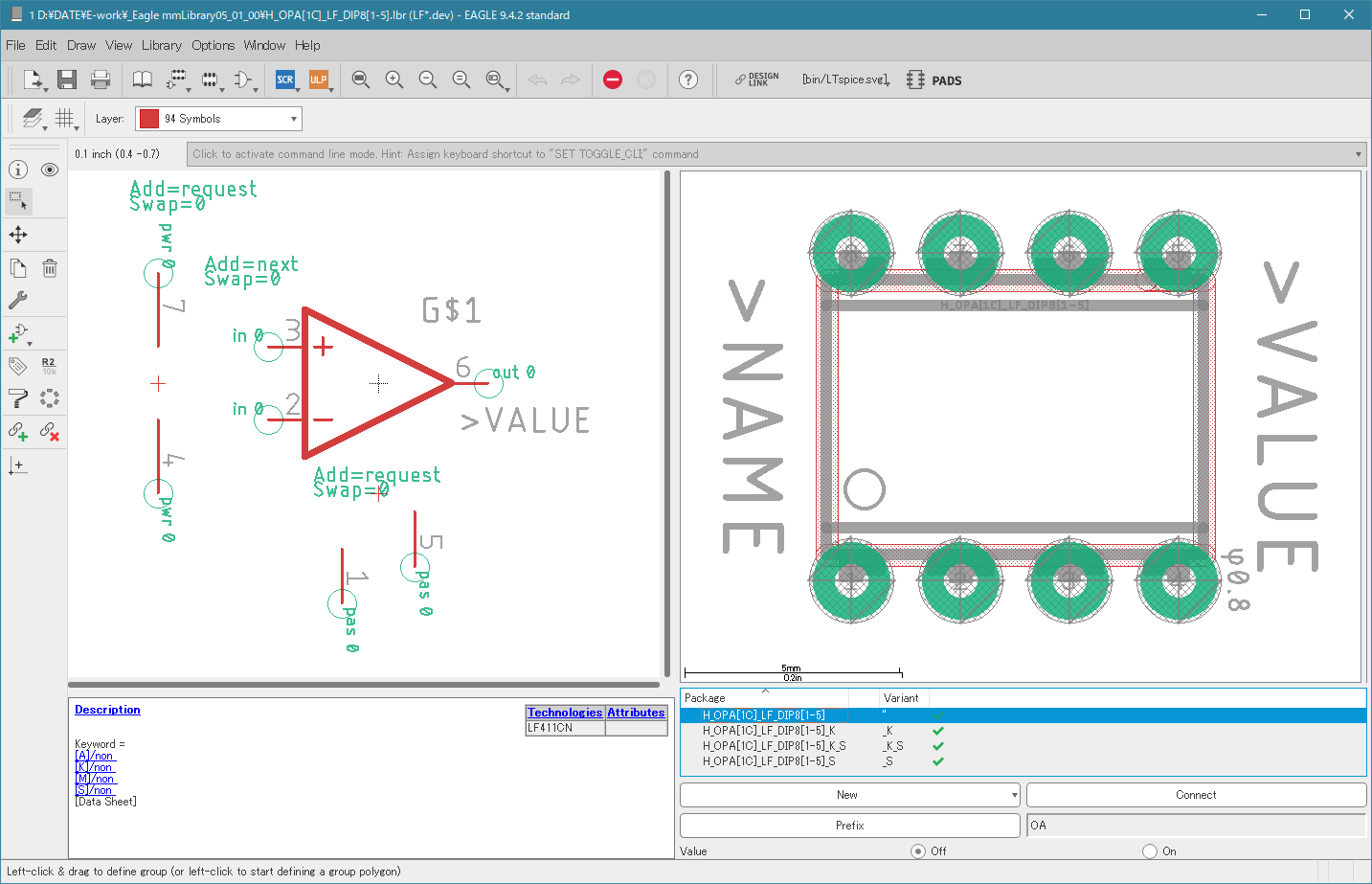Click the Save library icon
The image size is (1372, 884).
click(66, 79)
